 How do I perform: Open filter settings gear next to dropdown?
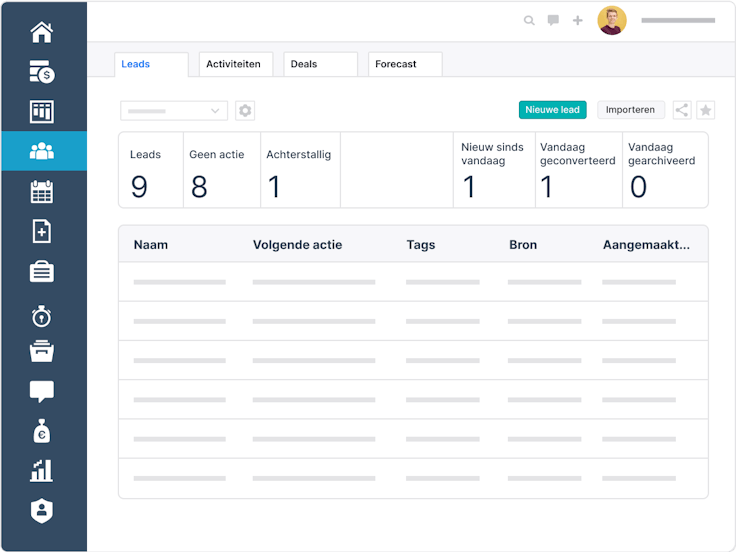point(245,111)
